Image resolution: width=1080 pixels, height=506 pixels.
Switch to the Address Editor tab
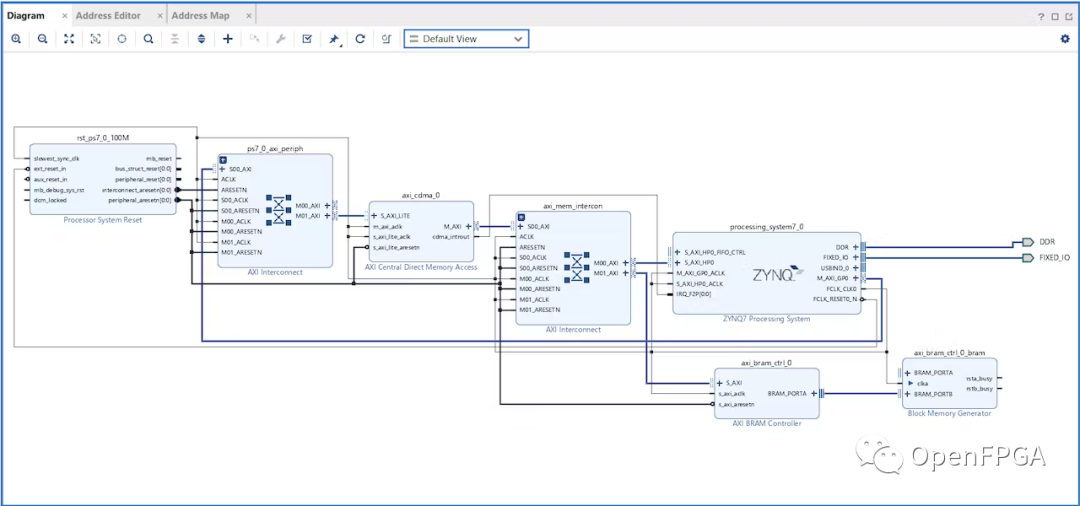pos(108,16)
